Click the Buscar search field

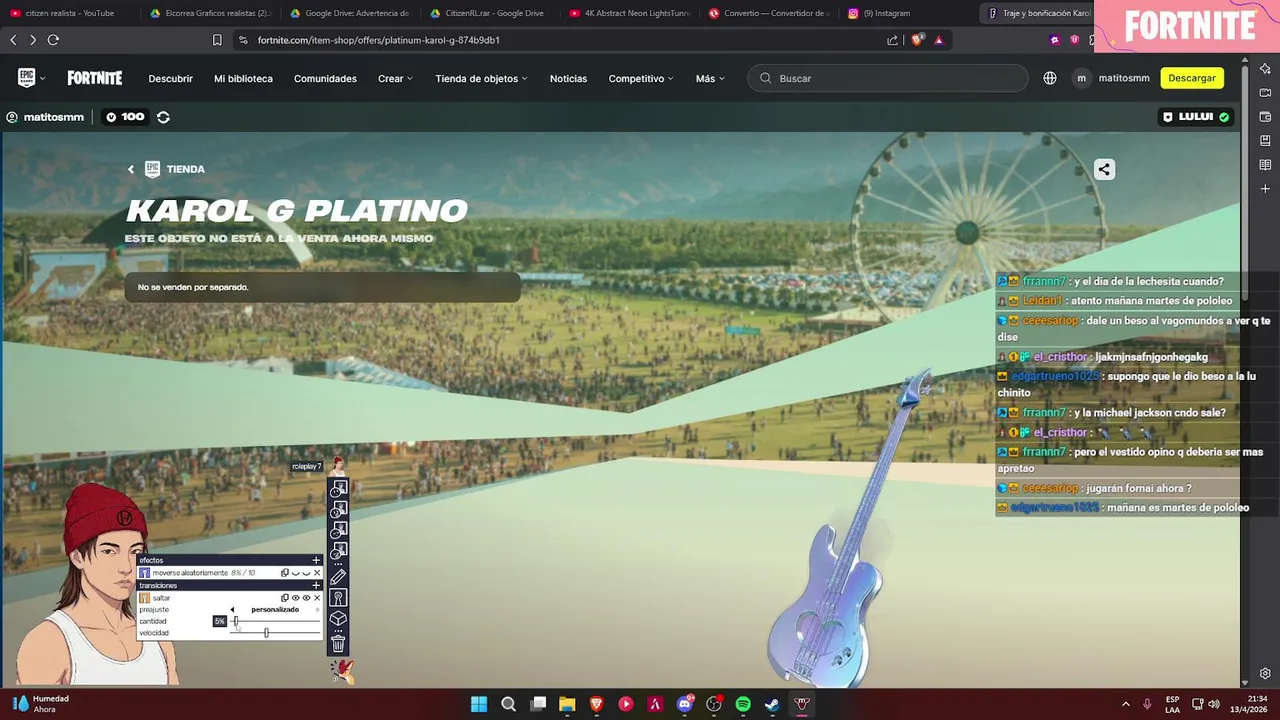(888, 78)
